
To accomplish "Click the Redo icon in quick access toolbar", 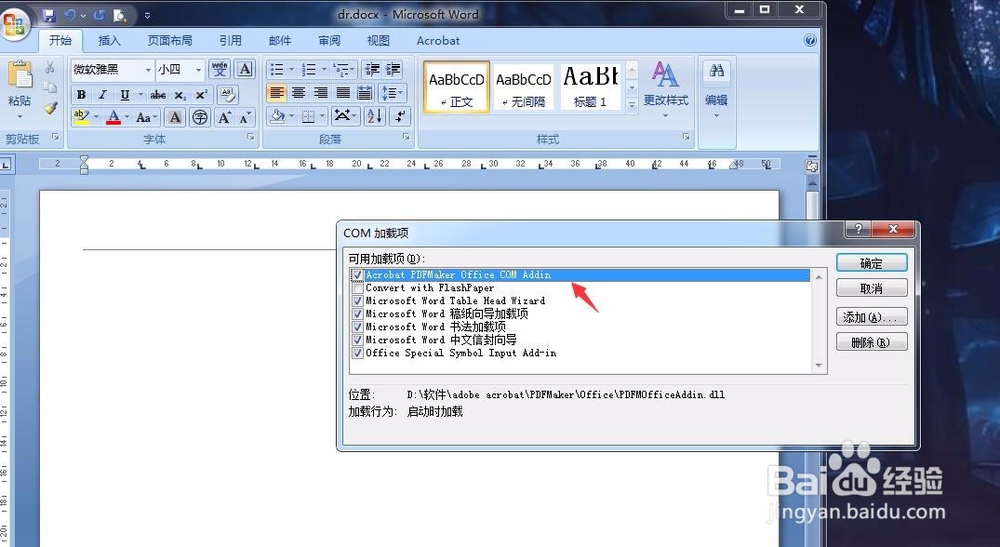I will point(99,15).
